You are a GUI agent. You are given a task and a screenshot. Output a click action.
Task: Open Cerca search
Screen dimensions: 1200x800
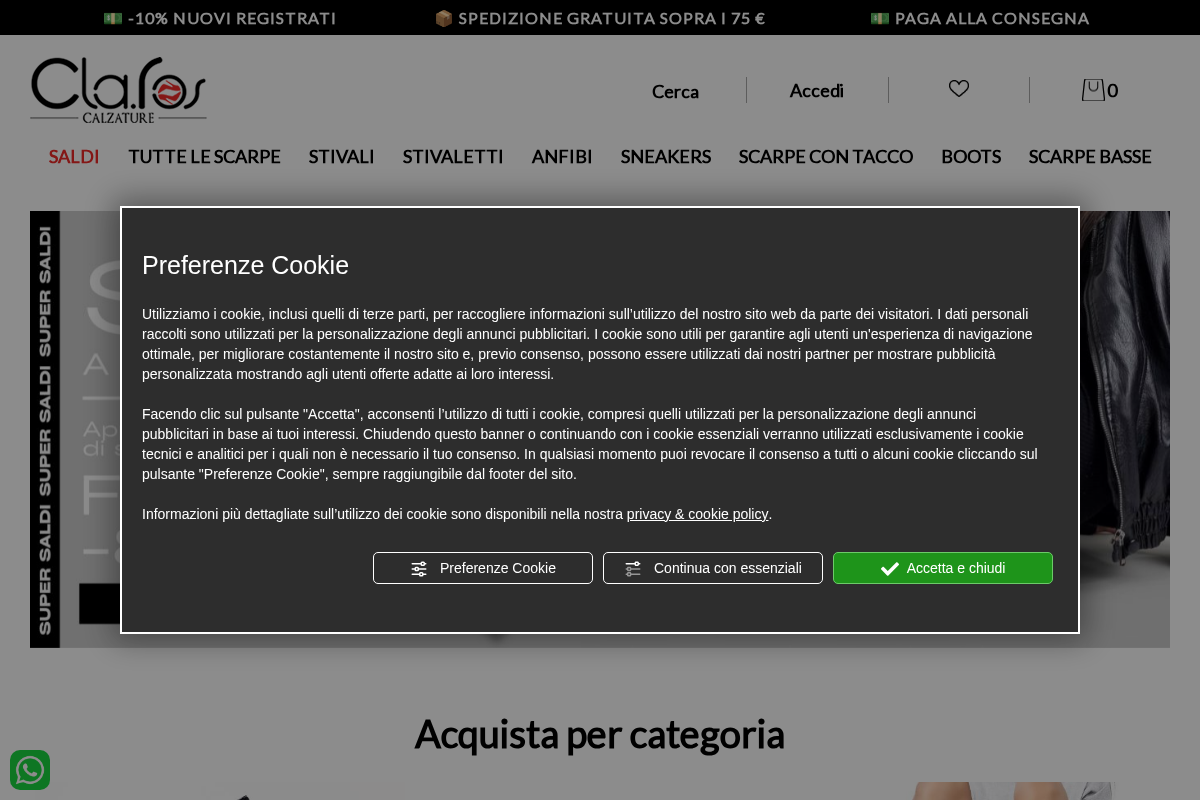[675, 91]
